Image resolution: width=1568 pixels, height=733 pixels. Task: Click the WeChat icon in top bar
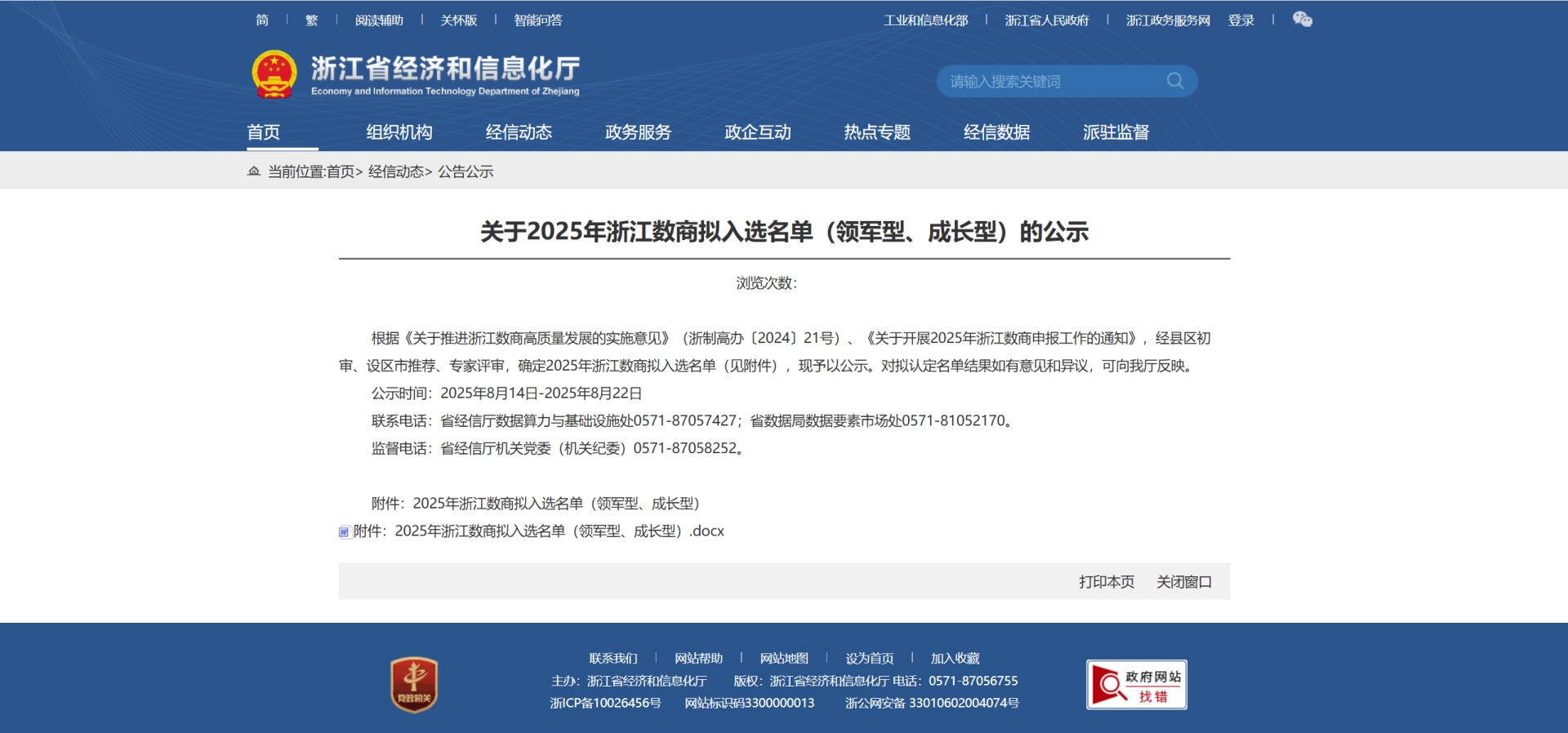1302,20
